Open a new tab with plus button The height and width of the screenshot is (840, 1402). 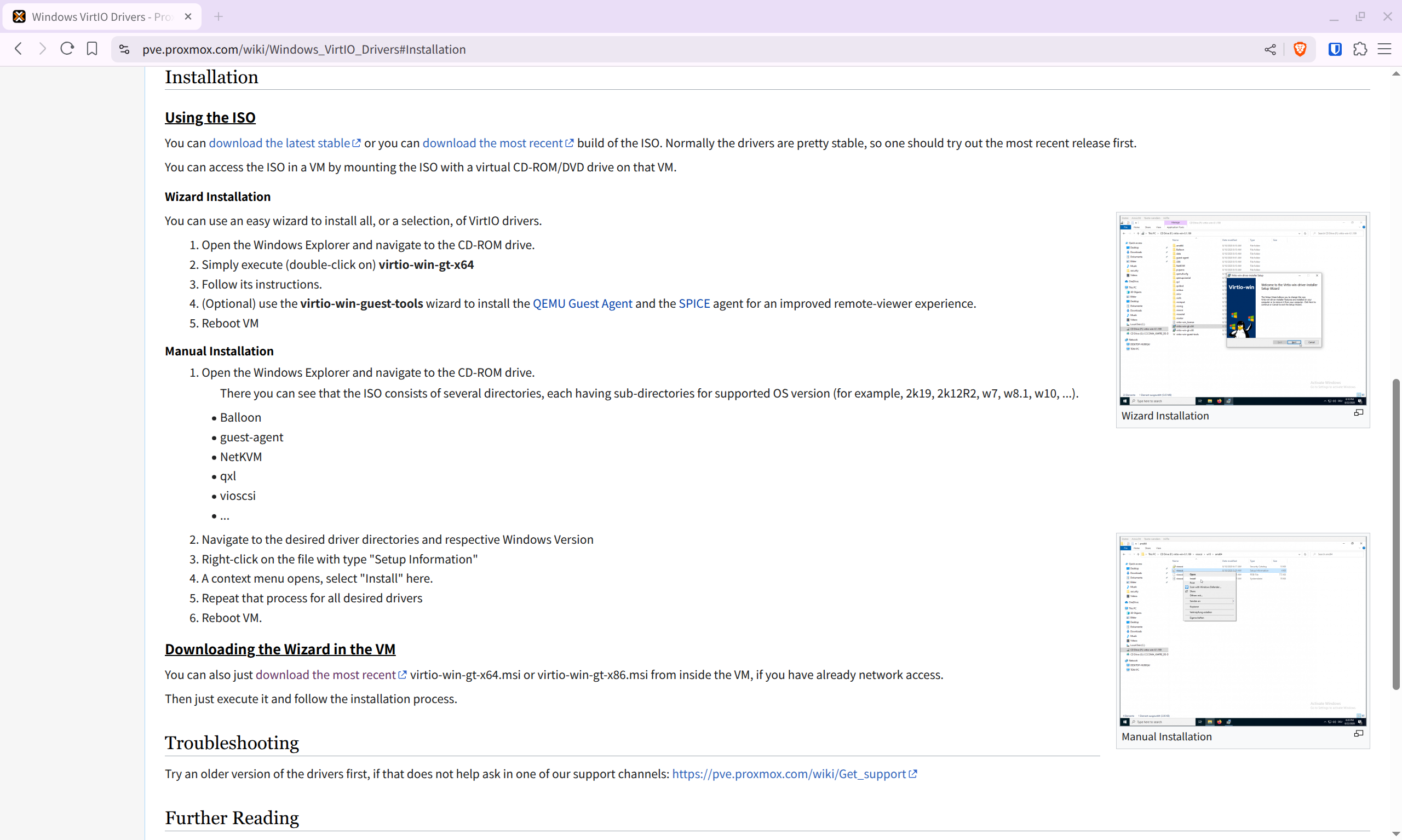coord(219,17)
